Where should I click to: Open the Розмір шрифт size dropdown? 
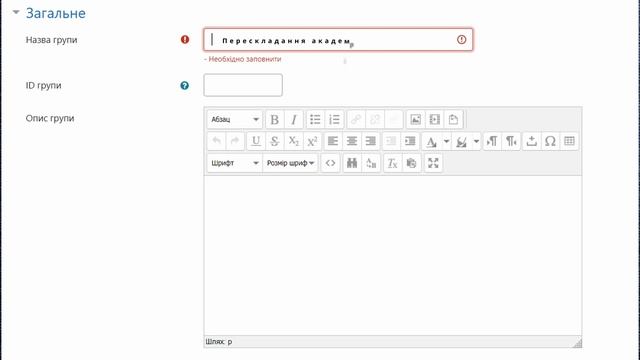[x=290, y=163]
